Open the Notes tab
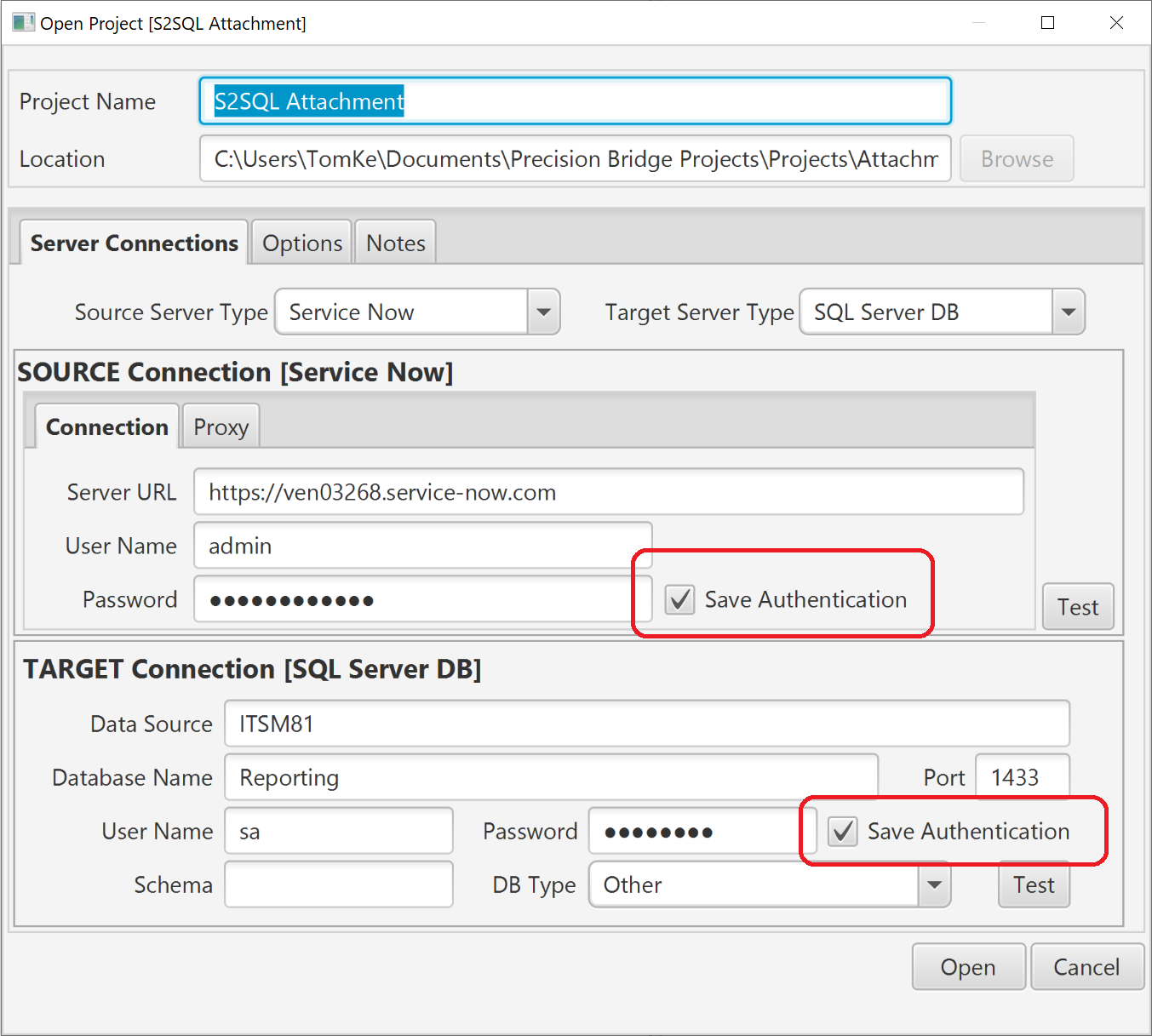 click(x=395, y=243)
